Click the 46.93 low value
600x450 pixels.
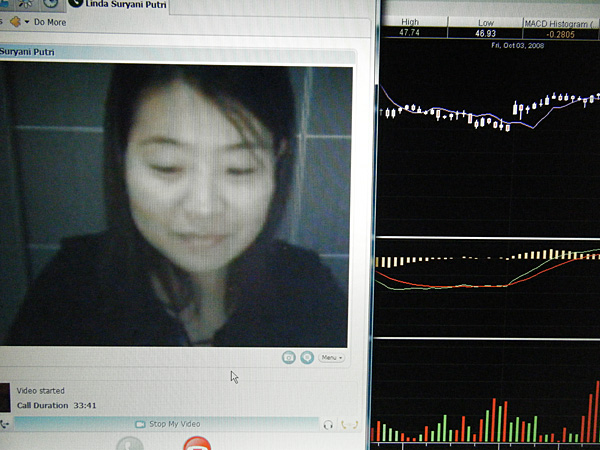(x=485, y=33)
